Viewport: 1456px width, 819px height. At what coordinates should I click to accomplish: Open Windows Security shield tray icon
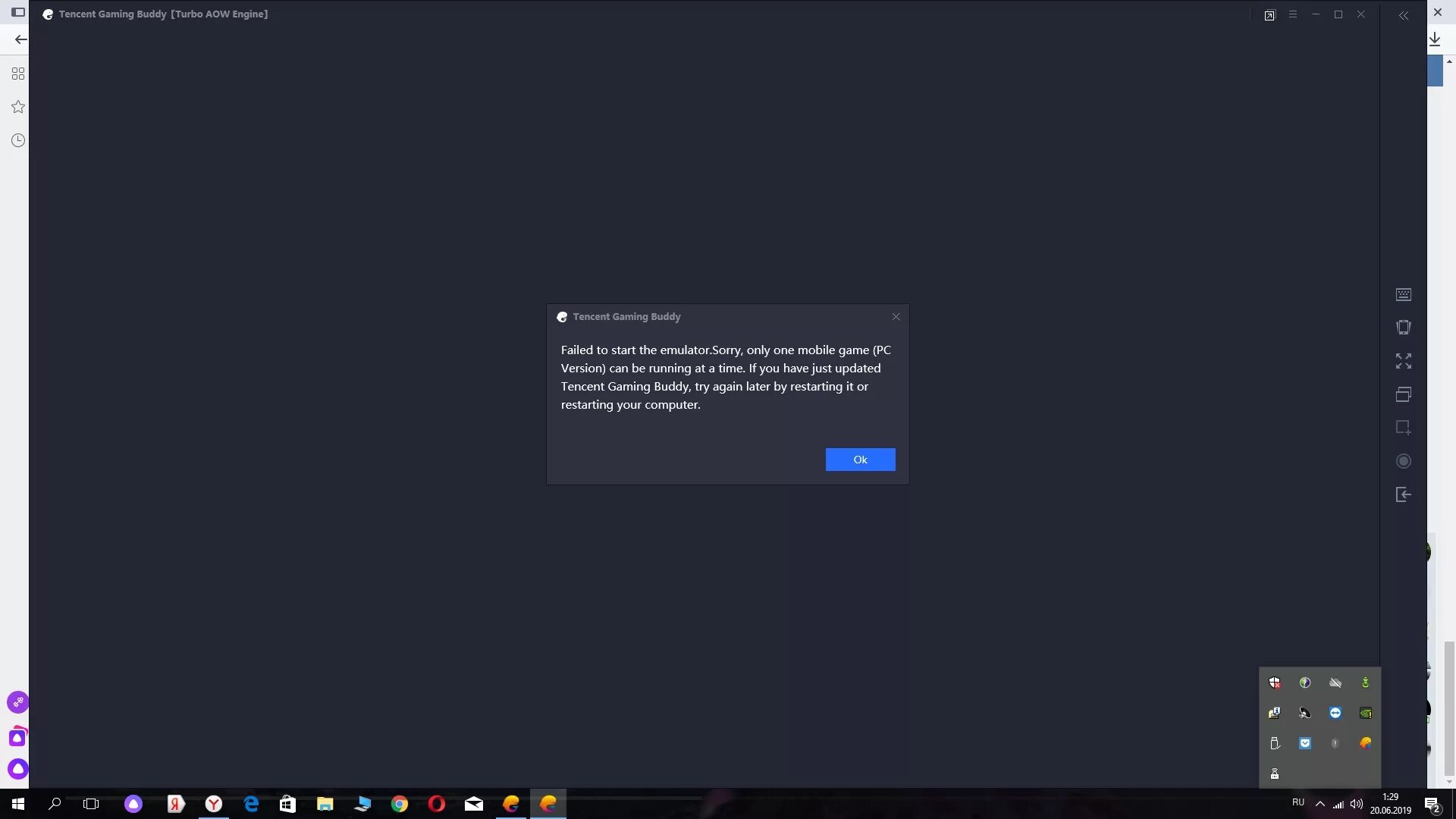[1275, 682]
